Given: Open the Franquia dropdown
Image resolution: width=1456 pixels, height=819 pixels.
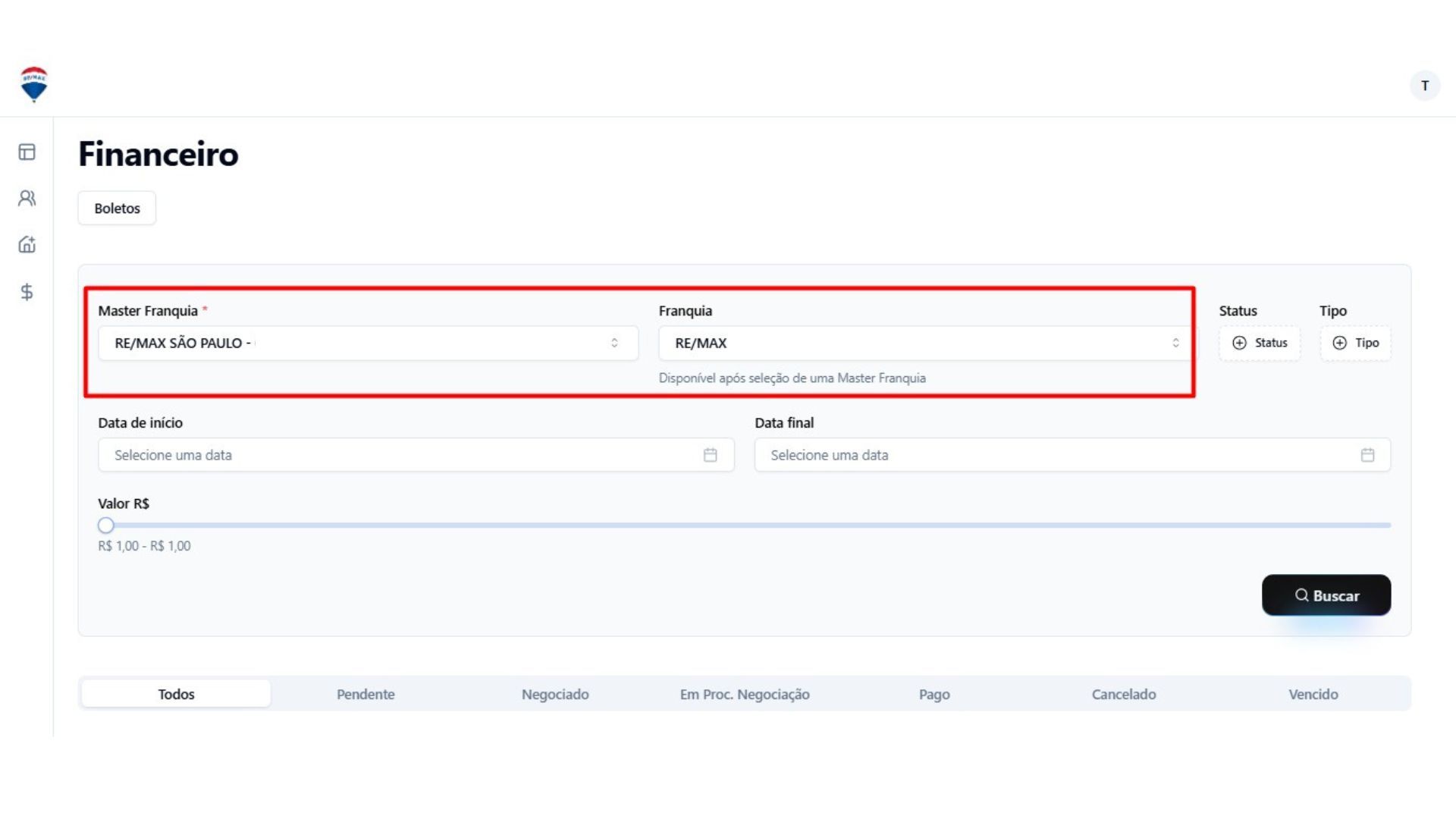Looking at the screenshot, I should click(924, 343).
